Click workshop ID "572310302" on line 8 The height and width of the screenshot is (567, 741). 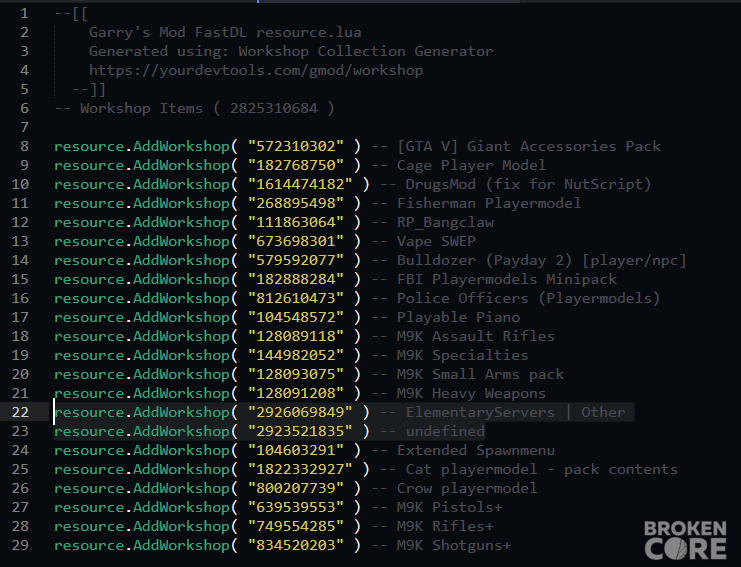point(296,146)
